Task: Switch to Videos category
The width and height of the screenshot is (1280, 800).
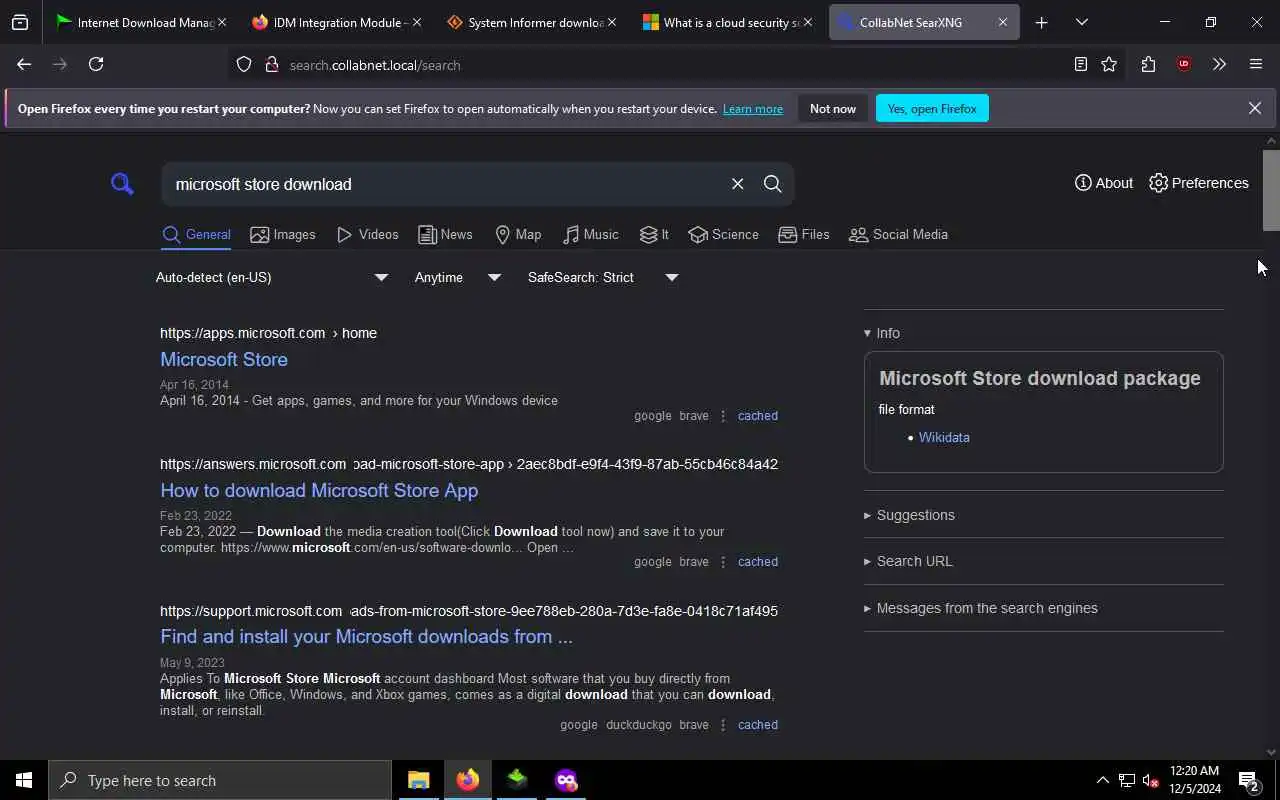Action: click(x=368, y=235)
